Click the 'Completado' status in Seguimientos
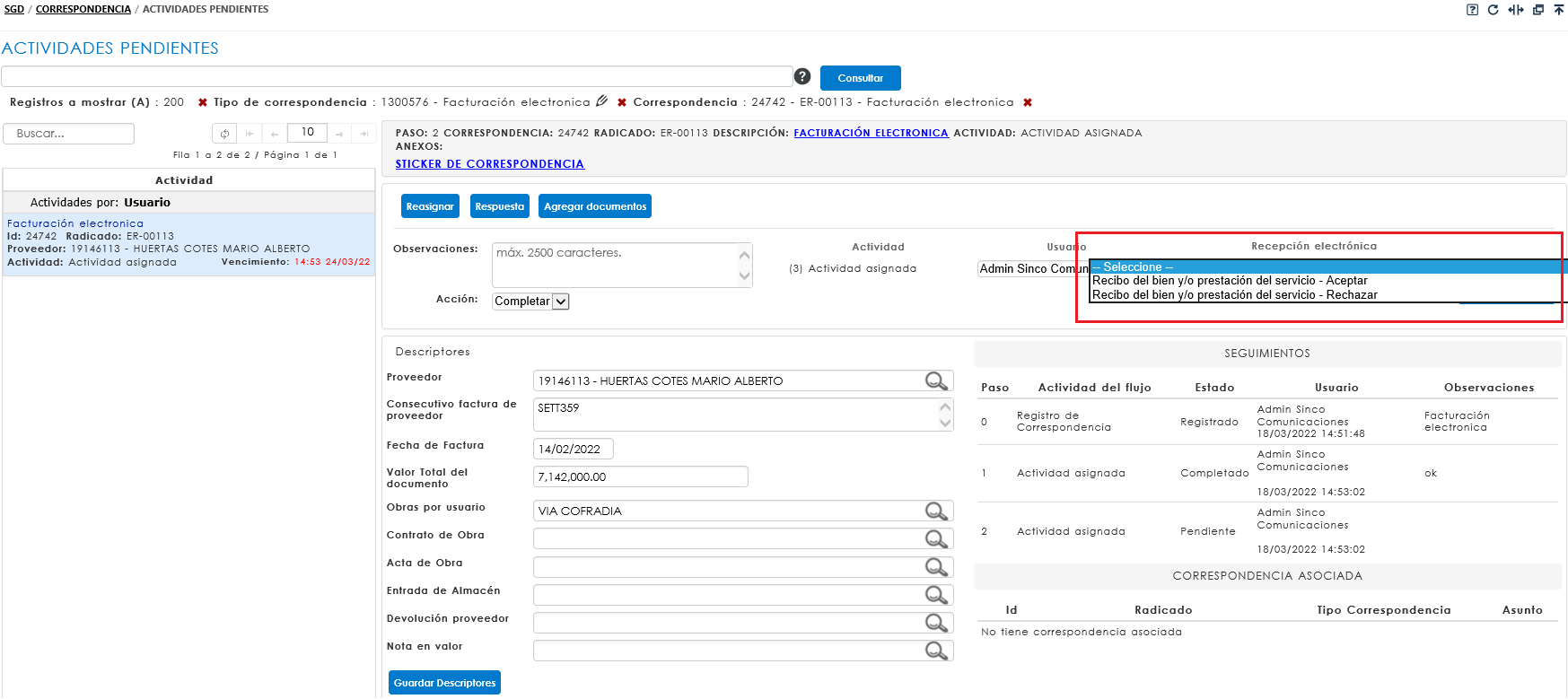This screenshot has width=1568, height=699. coord(1214,473)
